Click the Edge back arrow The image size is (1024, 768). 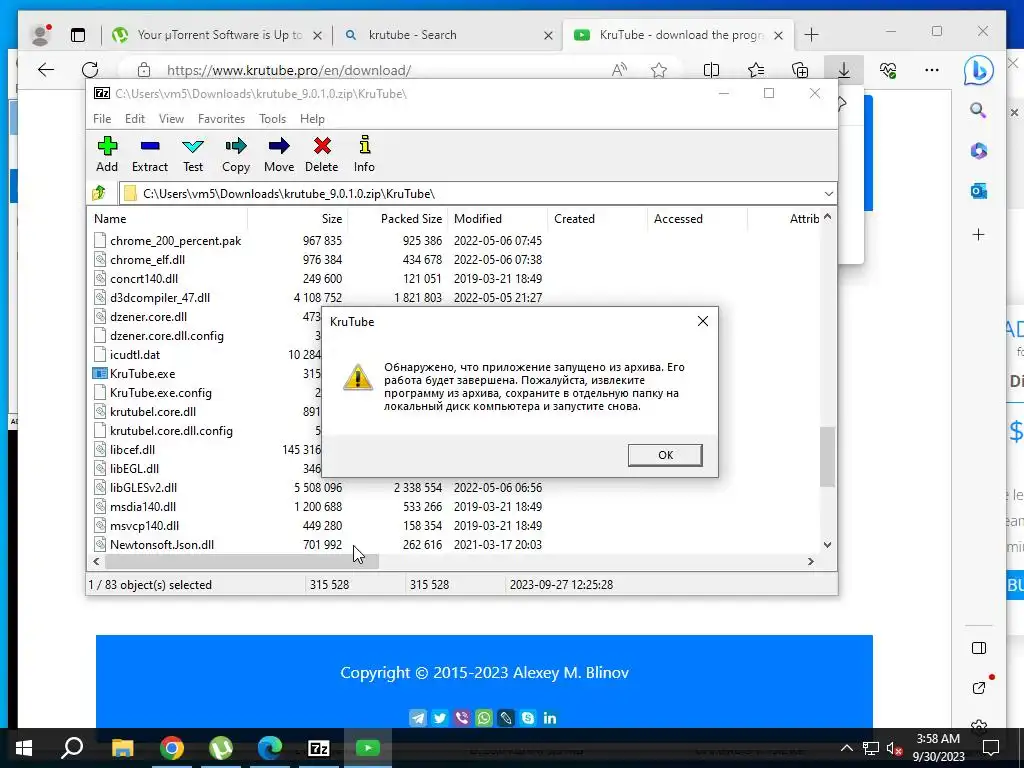[x=46, y=70]
